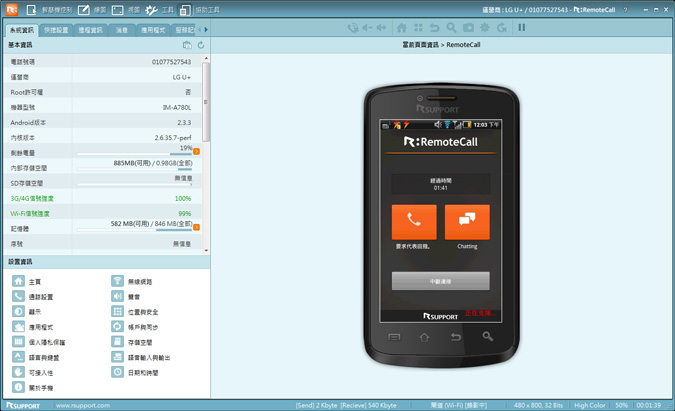
Task: Open the wireless network setting
Action: tap(132, 281)
